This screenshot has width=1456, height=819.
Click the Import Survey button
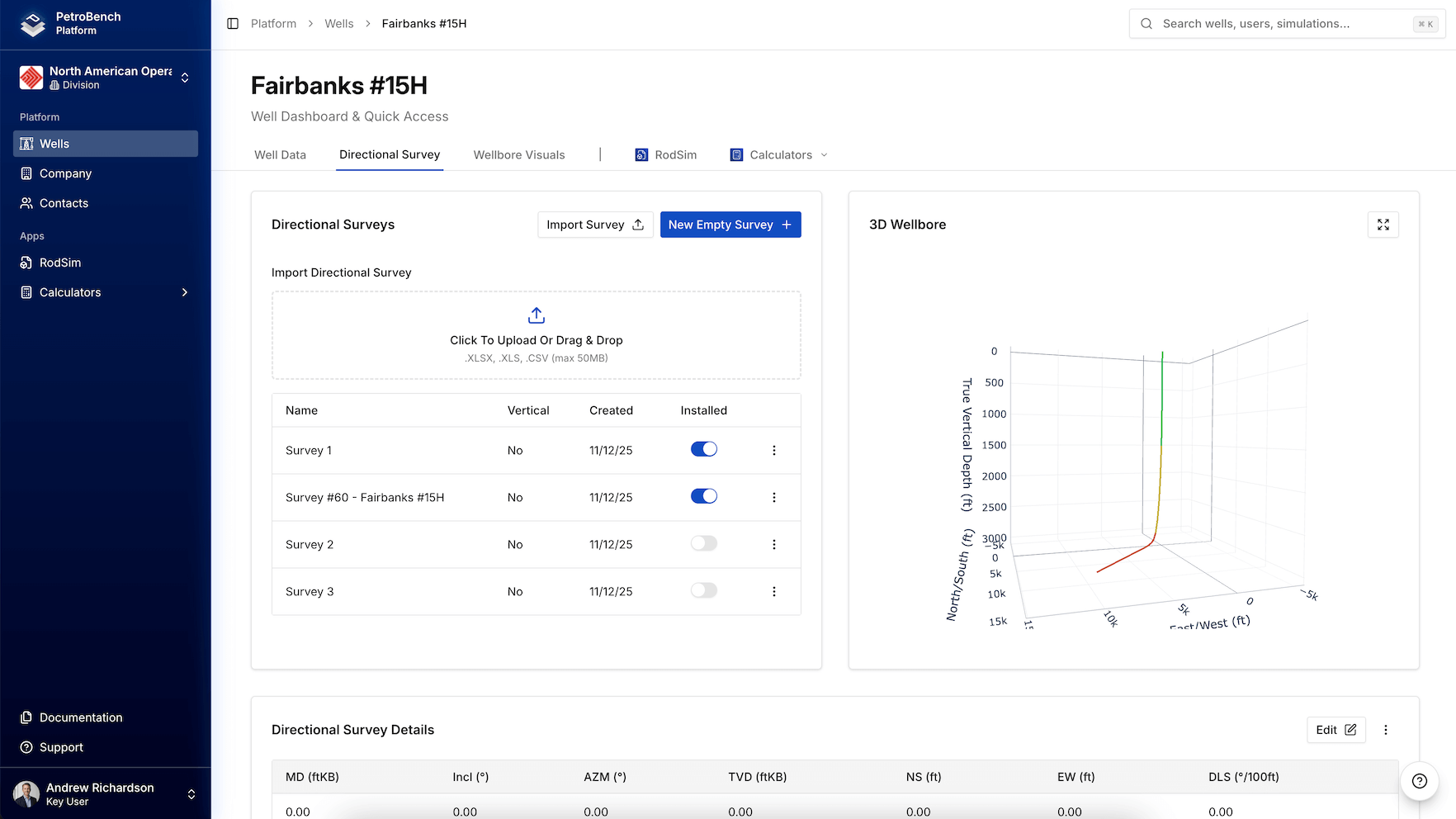click(x=594, y=225)
